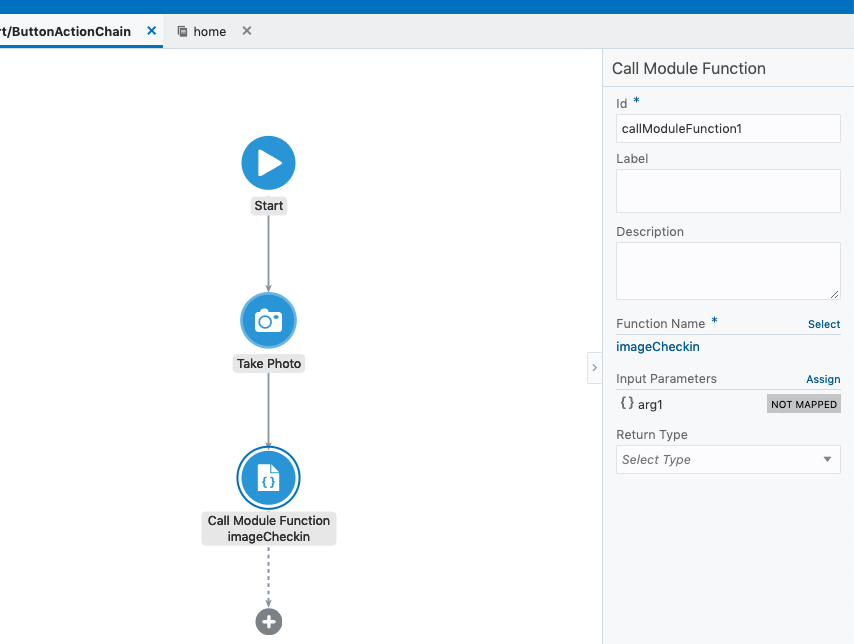
Task: Click the NOT MAPPED badge
Action: click(803, 404)
